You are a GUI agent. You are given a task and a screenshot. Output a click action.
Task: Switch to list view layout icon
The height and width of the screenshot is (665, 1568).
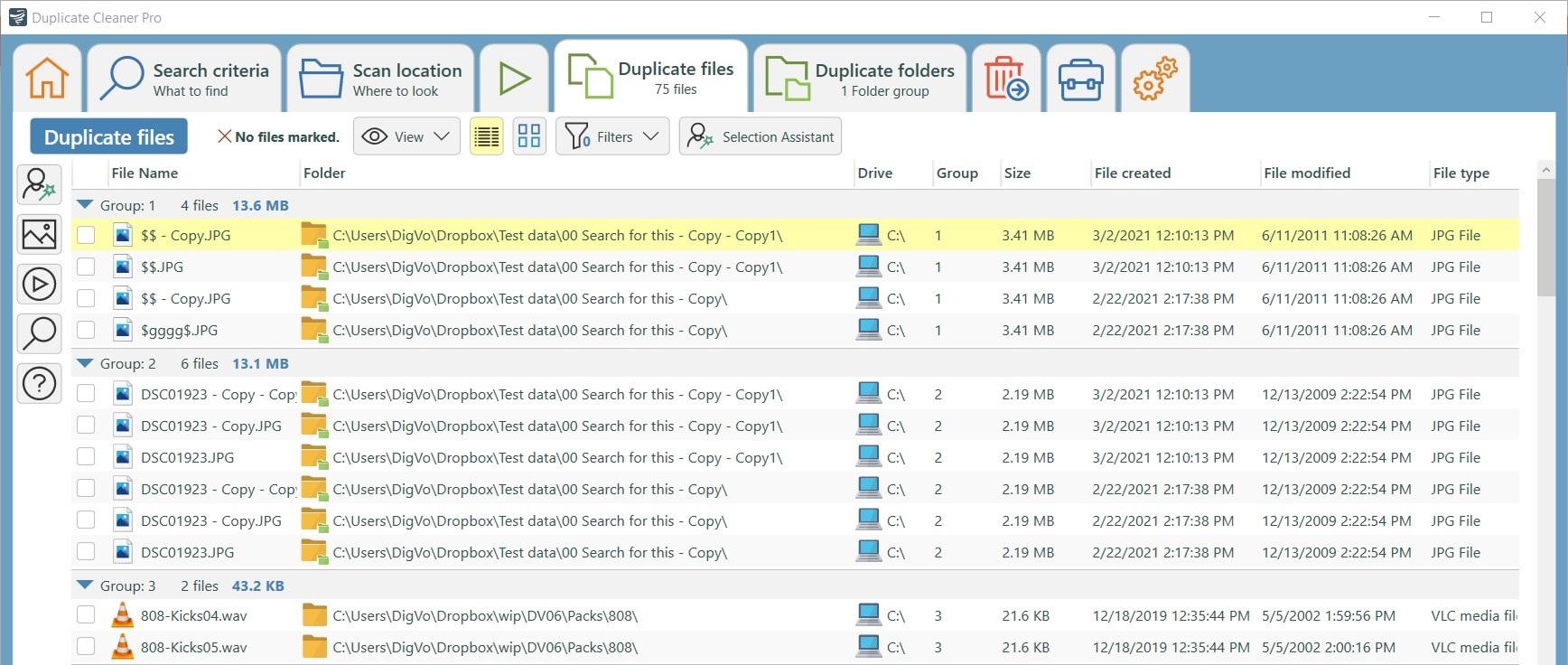(x=487, y=136)
